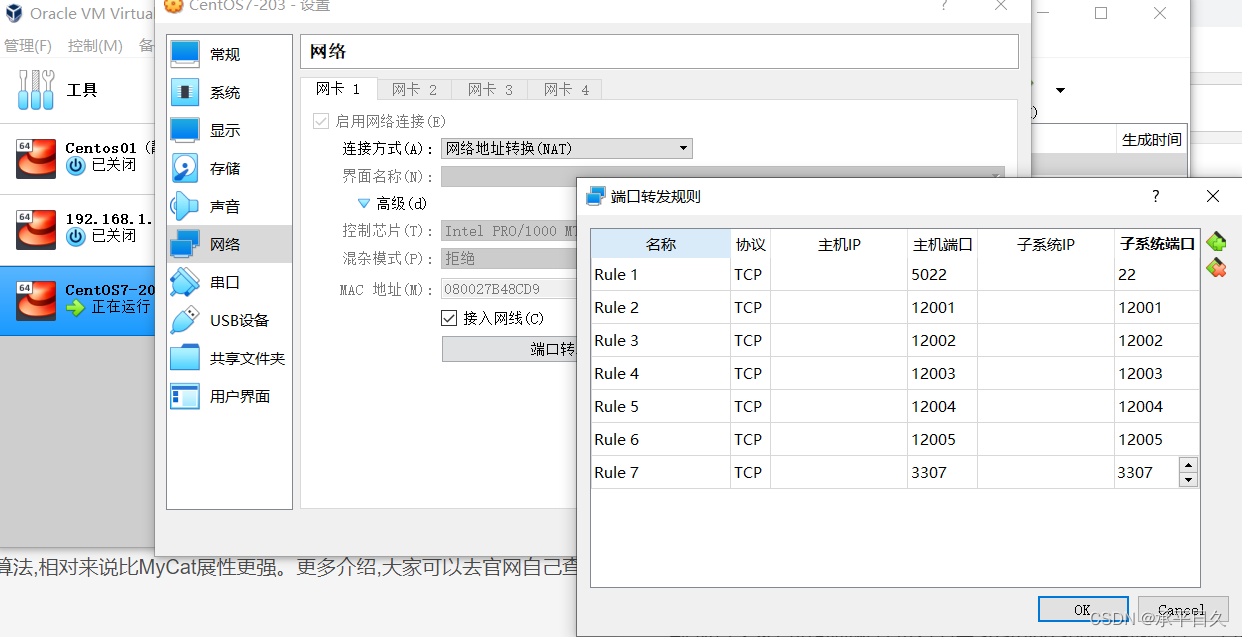
Task: Open the 串口 settings category
Action: (x=229, y=282)
